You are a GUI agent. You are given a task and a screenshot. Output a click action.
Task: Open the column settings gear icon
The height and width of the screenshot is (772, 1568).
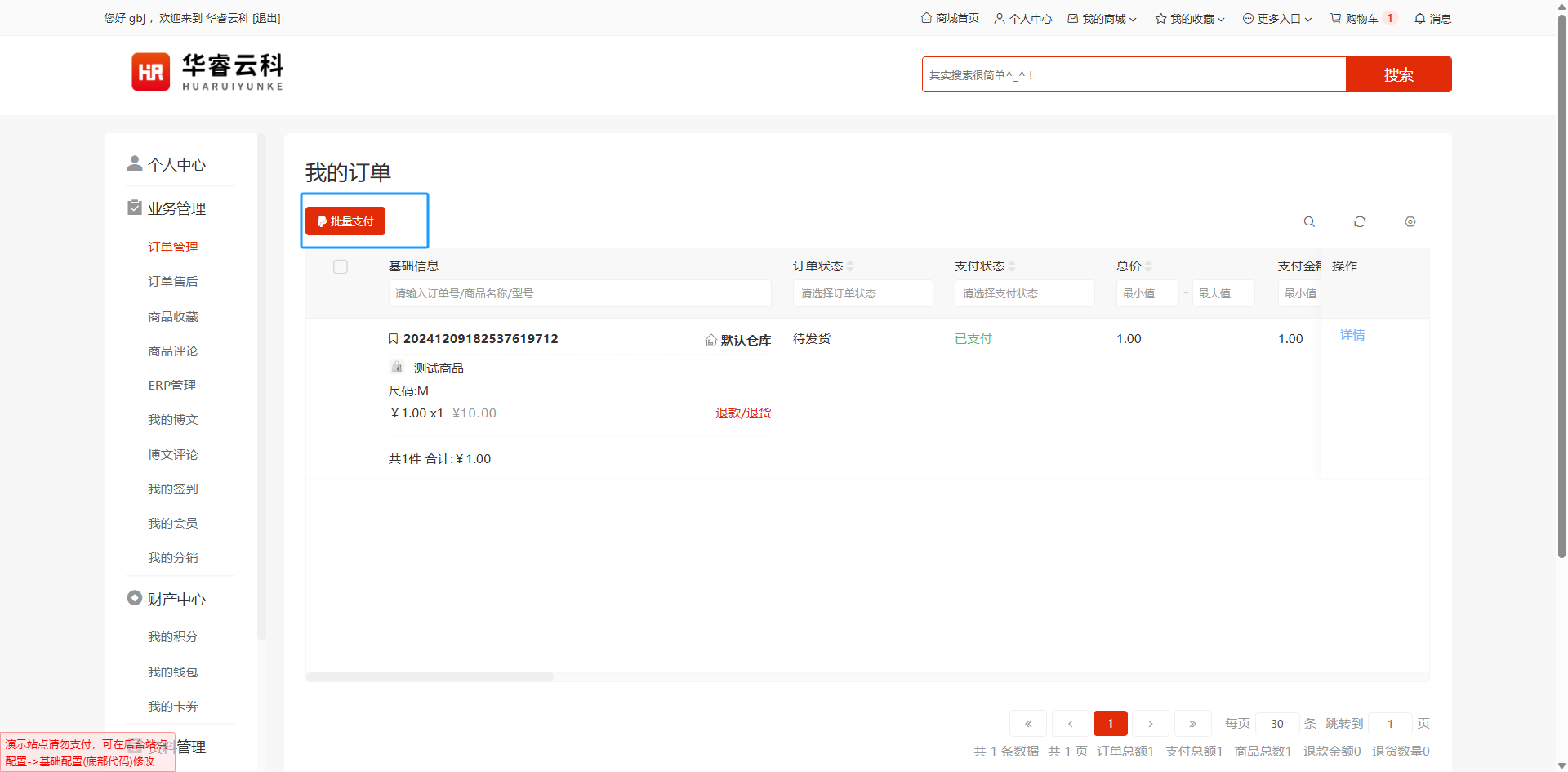click(x=1410, y=222)
